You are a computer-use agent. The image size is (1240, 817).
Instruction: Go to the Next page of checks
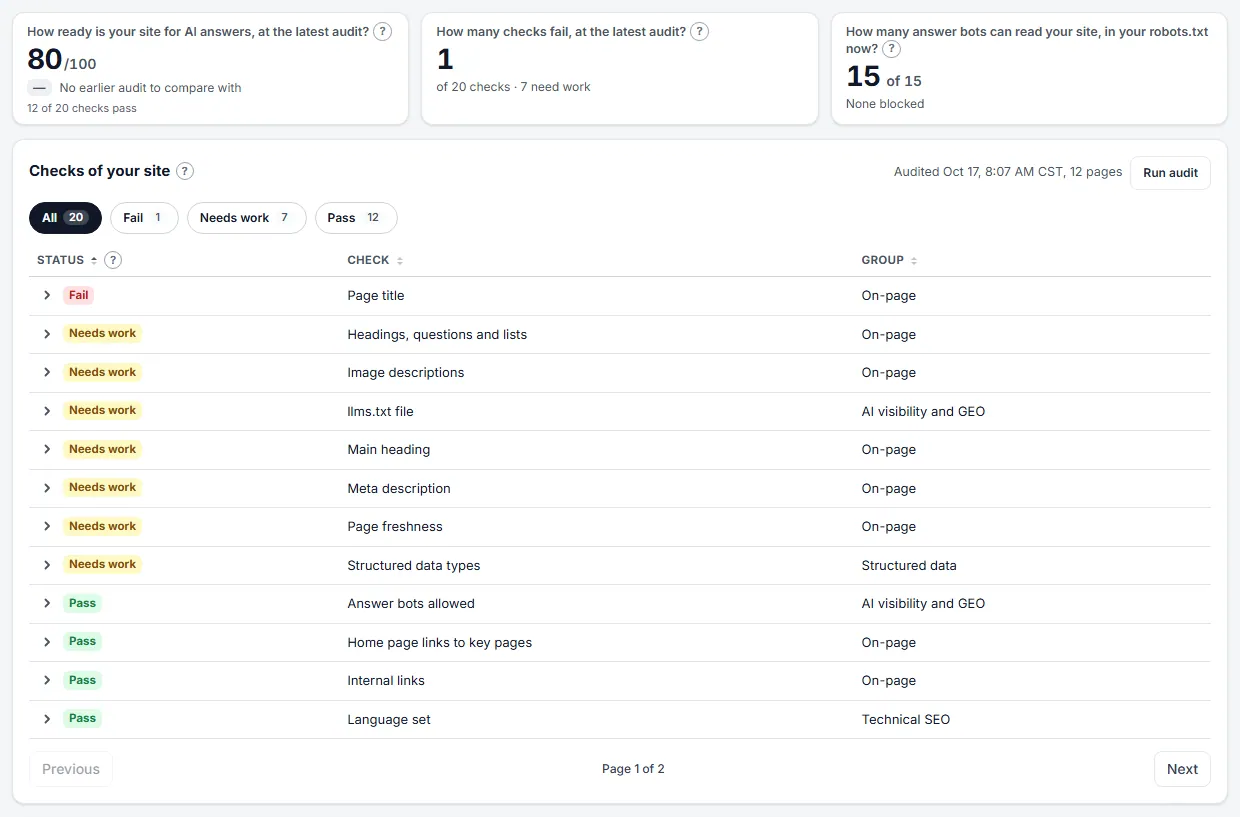[1182, 769]
